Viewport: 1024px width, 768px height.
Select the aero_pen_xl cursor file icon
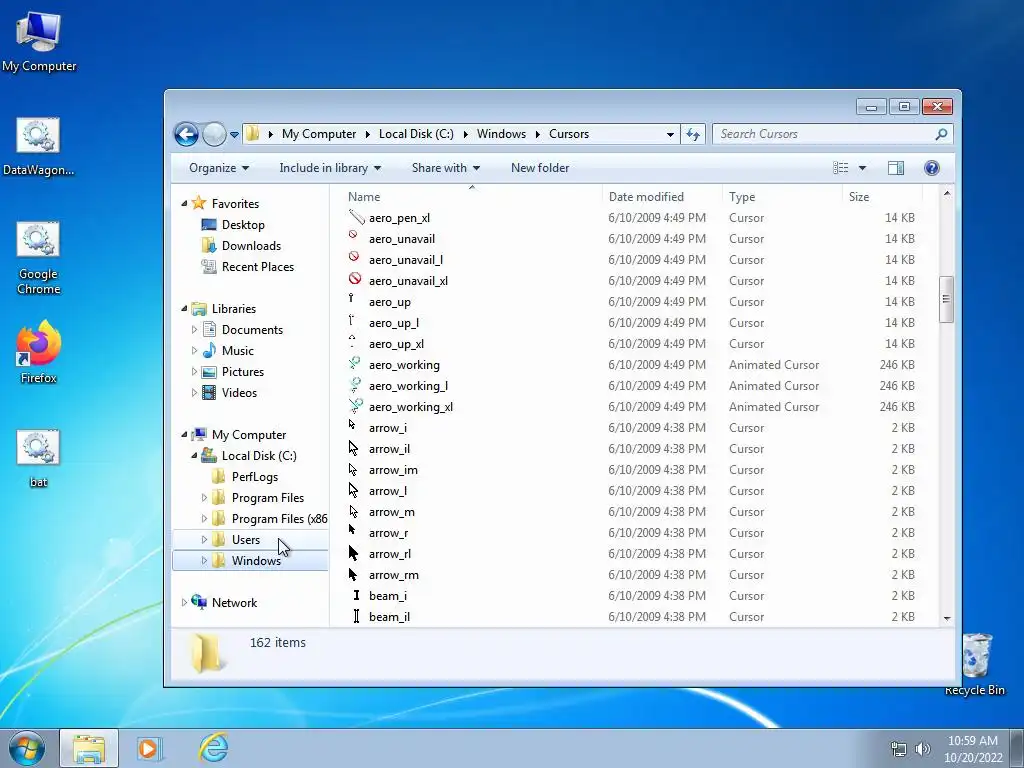coord(356,217)
